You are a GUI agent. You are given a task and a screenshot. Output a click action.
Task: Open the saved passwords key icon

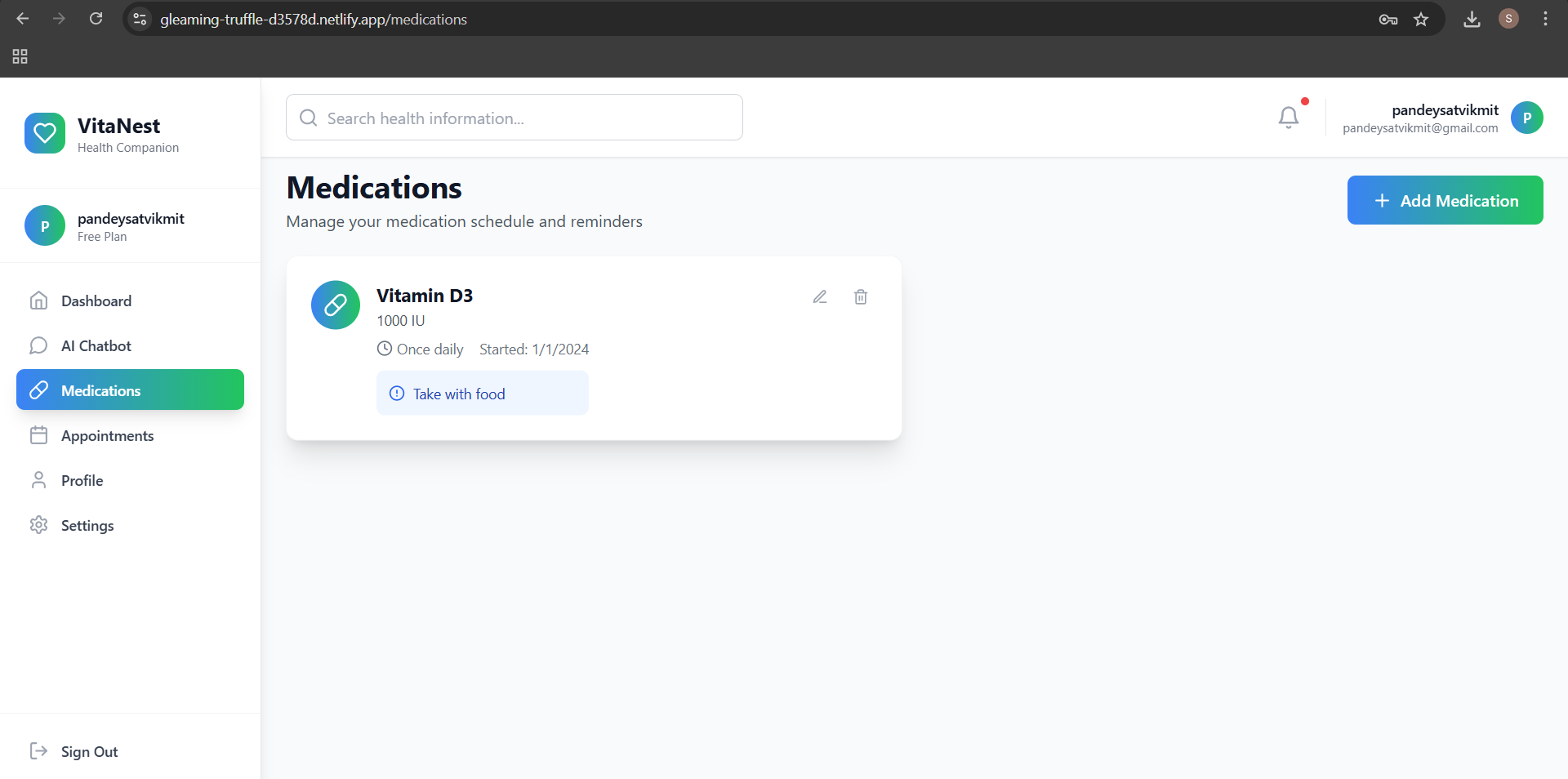pos(1388,20)
